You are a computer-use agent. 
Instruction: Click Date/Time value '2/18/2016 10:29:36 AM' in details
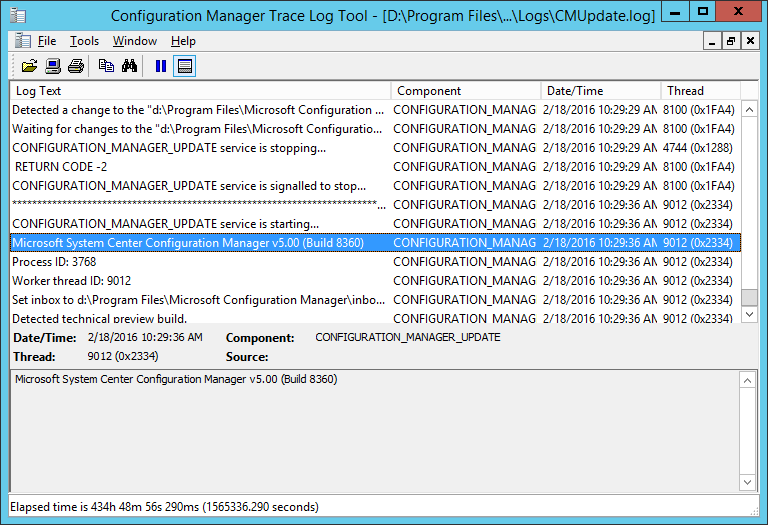pos(145,337)
